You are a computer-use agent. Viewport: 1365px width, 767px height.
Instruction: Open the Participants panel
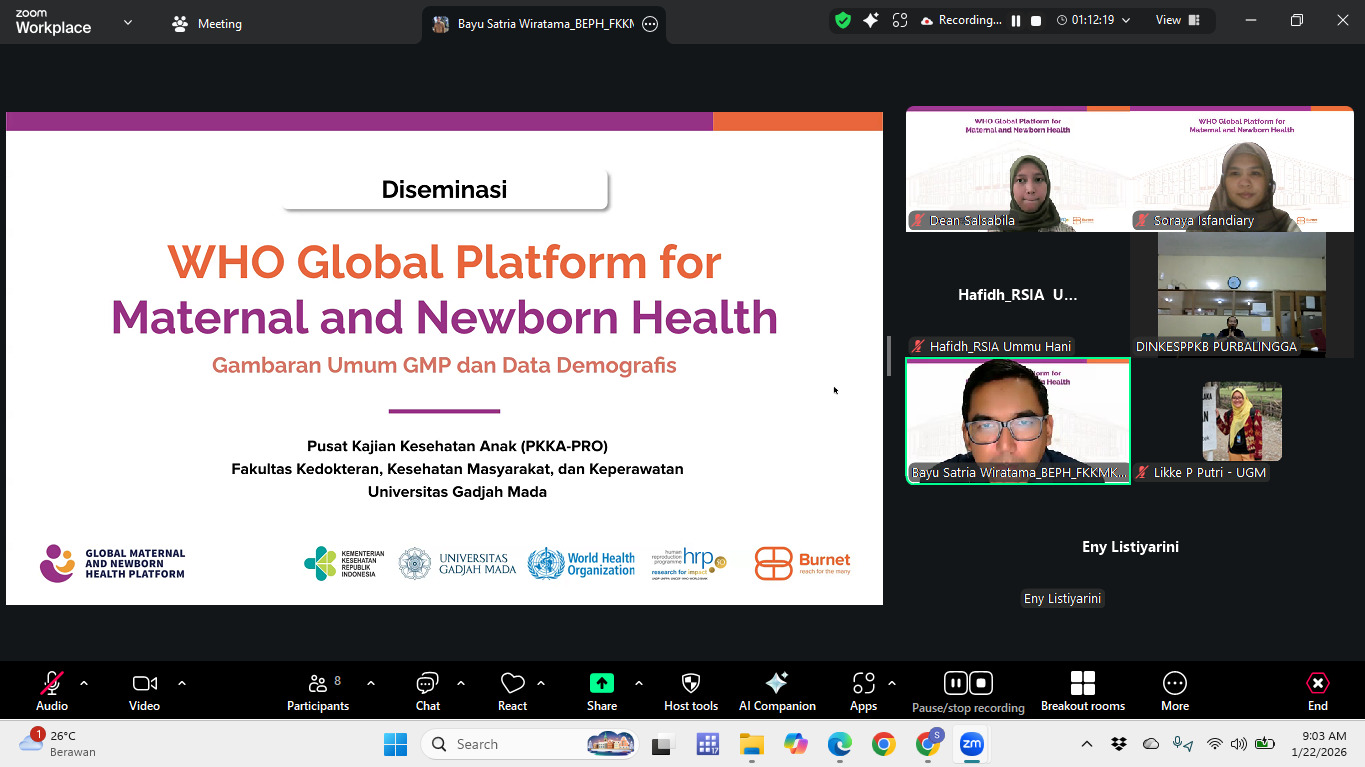pyautogui.click(x=318, y=690)
